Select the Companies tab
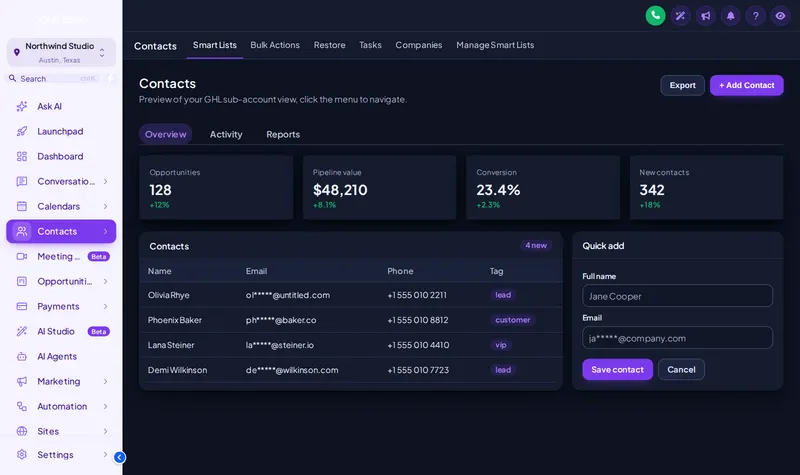 419,45
